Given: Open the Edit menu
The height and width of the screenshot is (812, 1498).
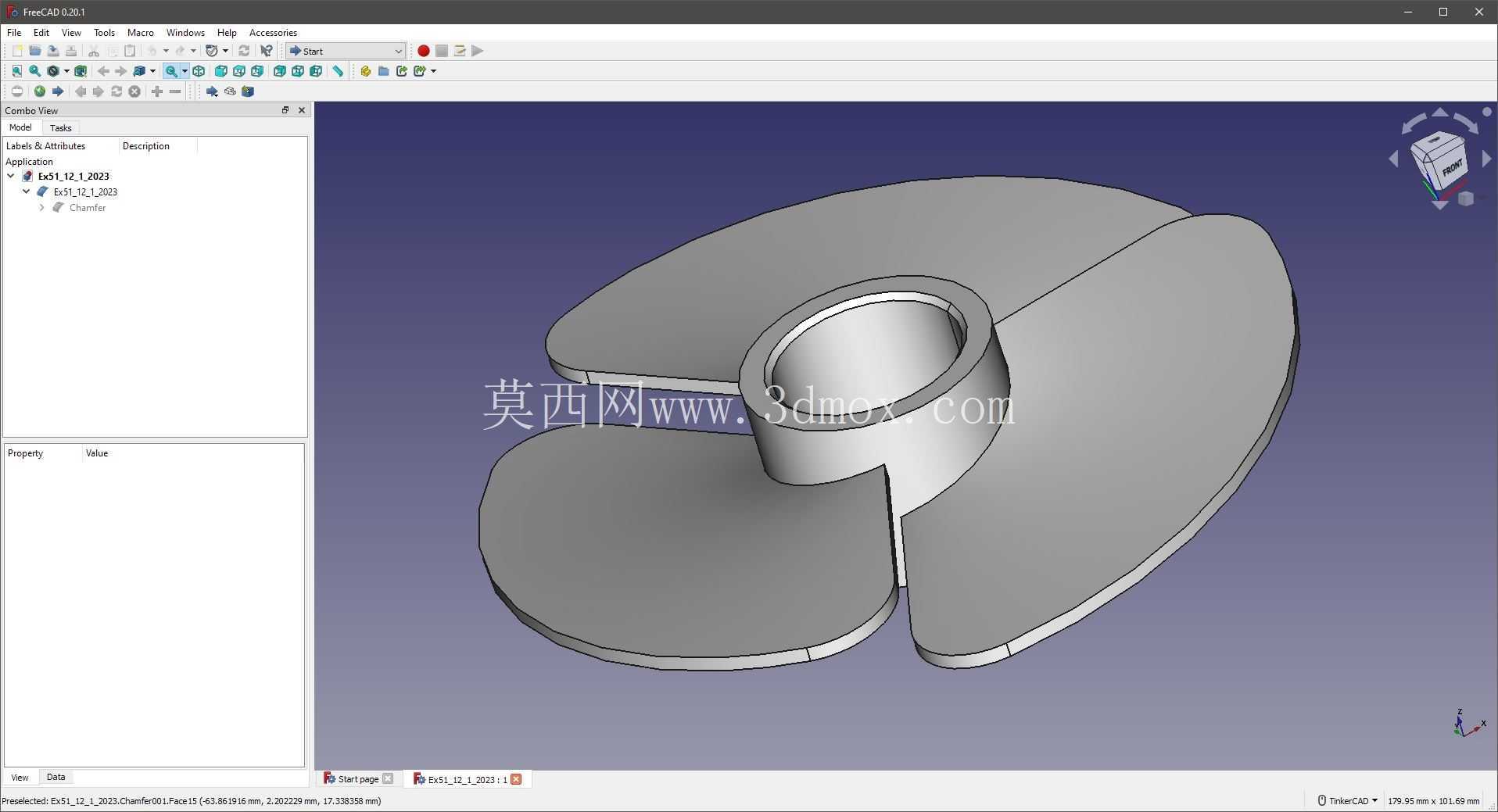Looking at the screenshot, I should 41,33.
